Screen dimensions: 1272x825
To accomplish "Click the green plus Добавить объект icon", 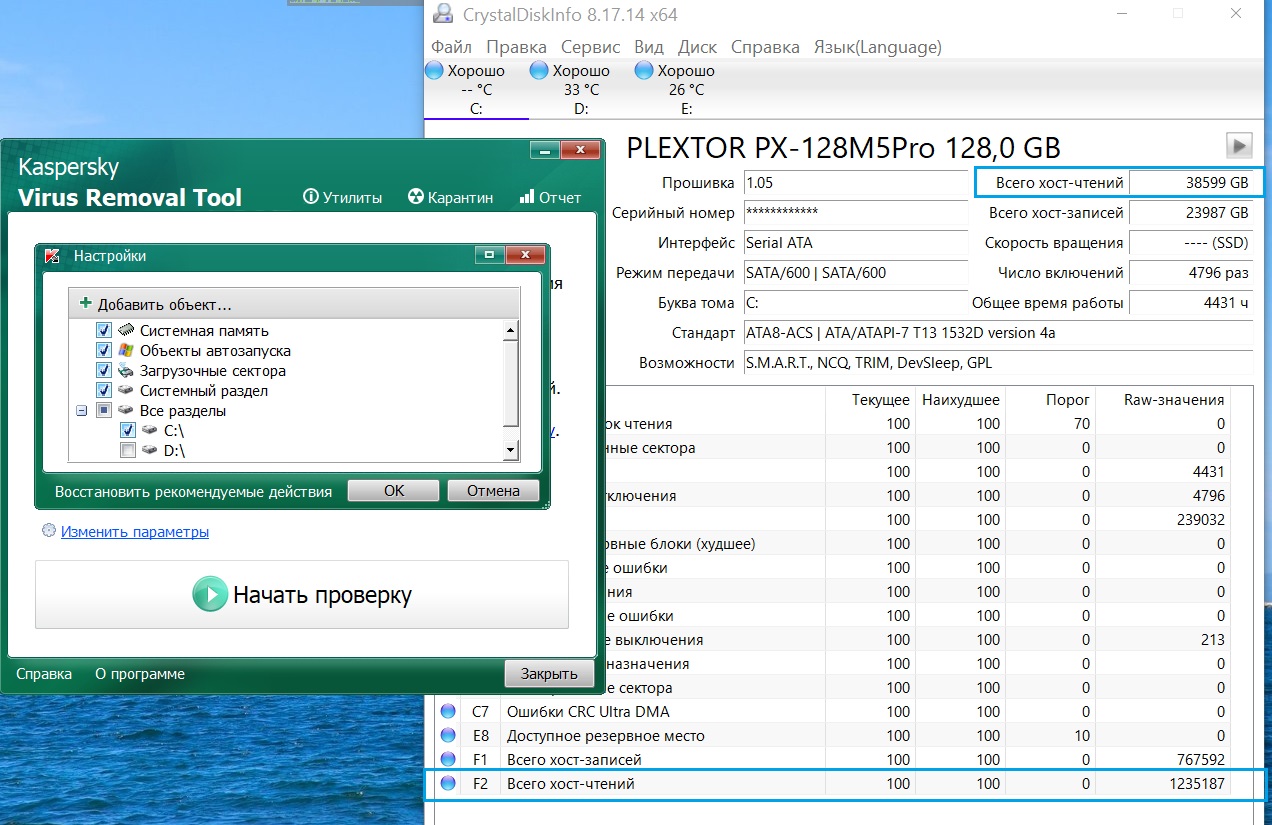I will click(x=86, y=303).
